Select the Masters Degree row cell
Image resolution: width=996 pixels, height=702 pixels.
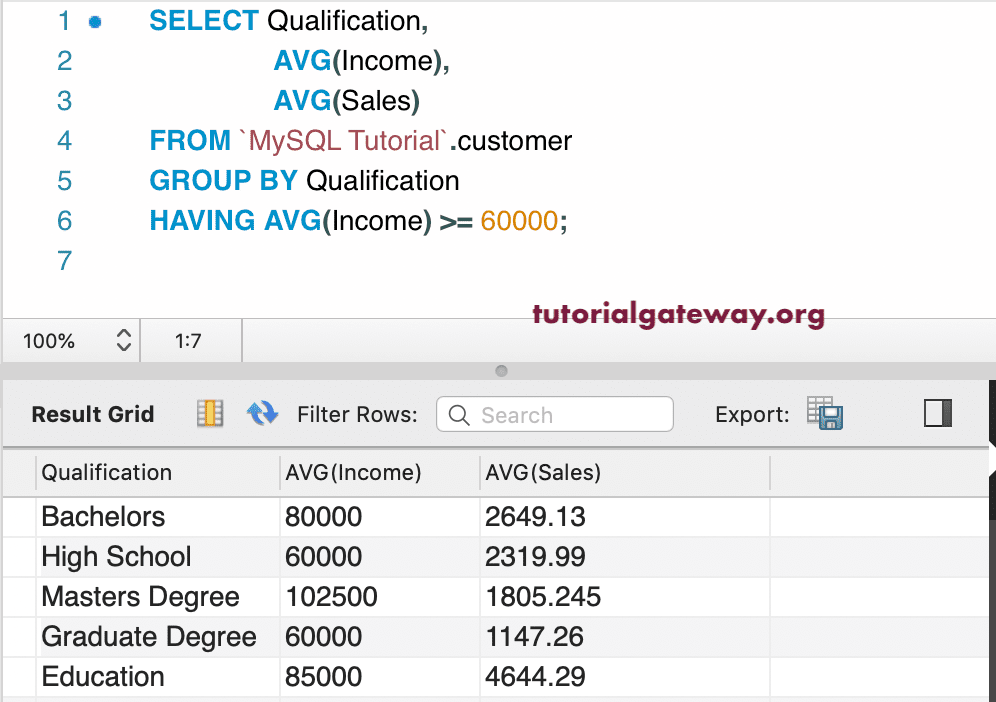pos(140,597)
